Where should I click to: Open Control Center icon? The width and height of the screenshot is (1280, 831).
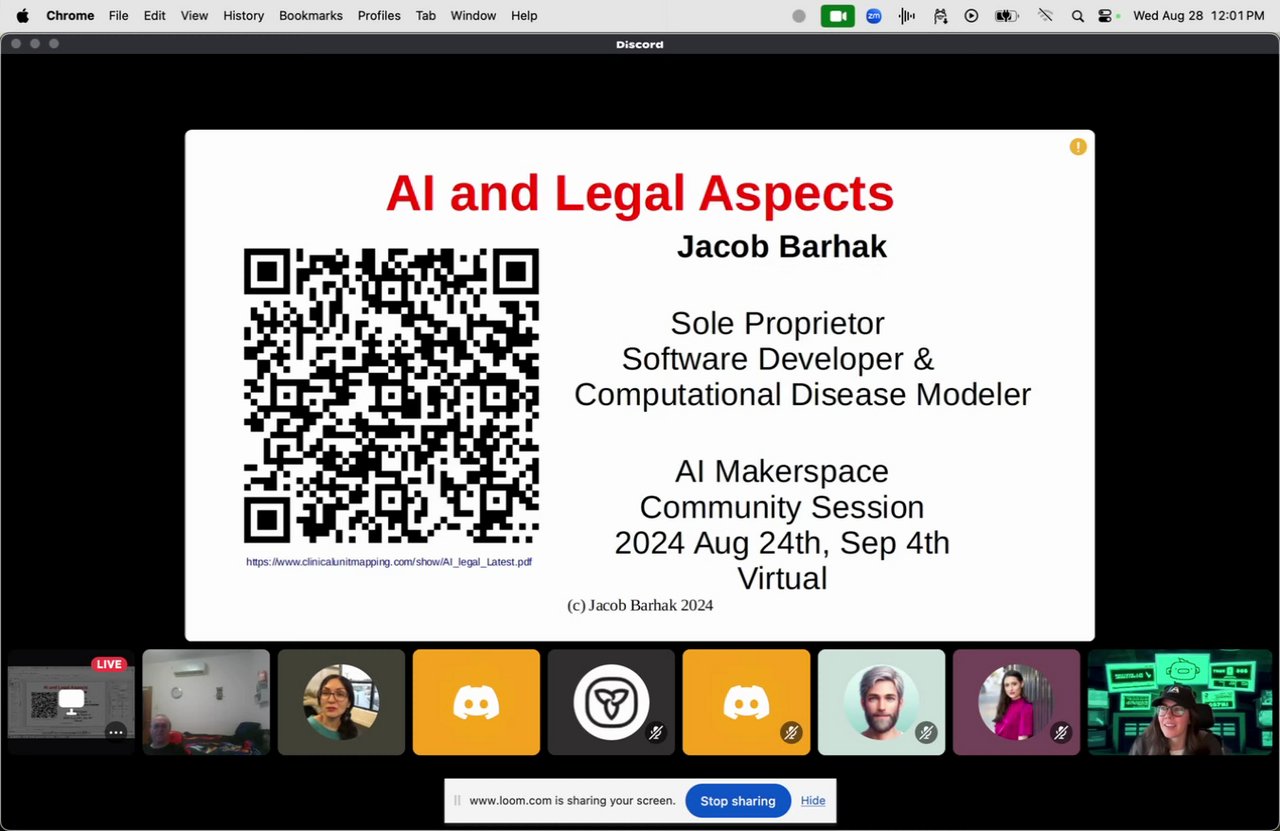tap(1107, 16)
